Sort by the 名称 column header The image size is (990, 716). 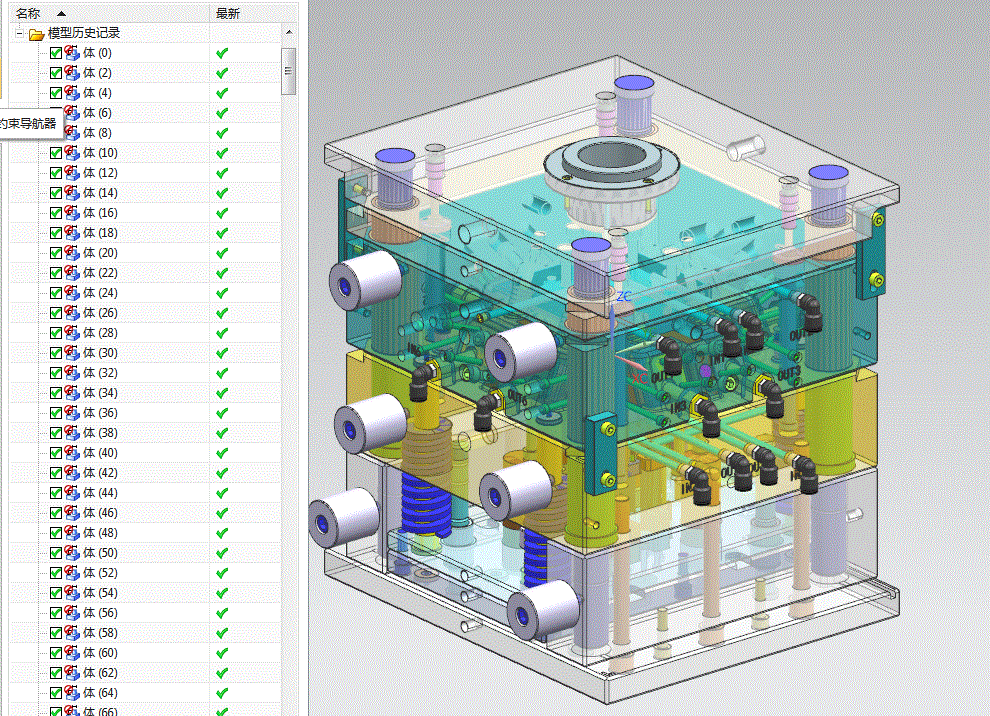109,13
